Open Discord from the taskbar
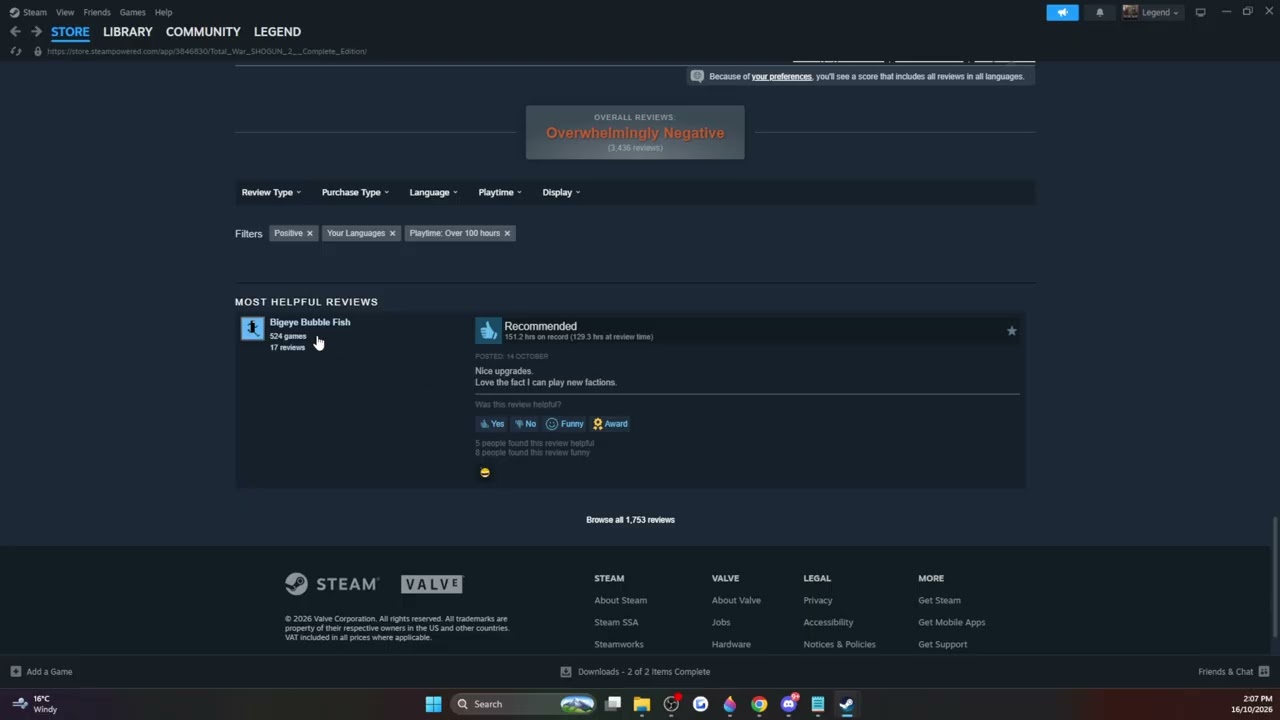Viewport: 1280px width, 720px height. coord(788,704)
